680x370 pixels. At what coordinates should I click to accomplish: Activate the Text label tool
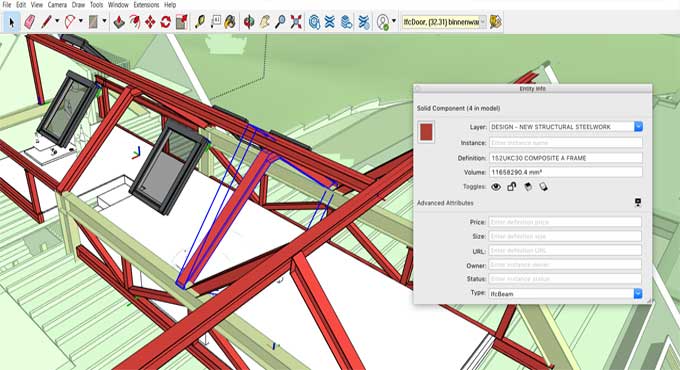coord(216,22)
